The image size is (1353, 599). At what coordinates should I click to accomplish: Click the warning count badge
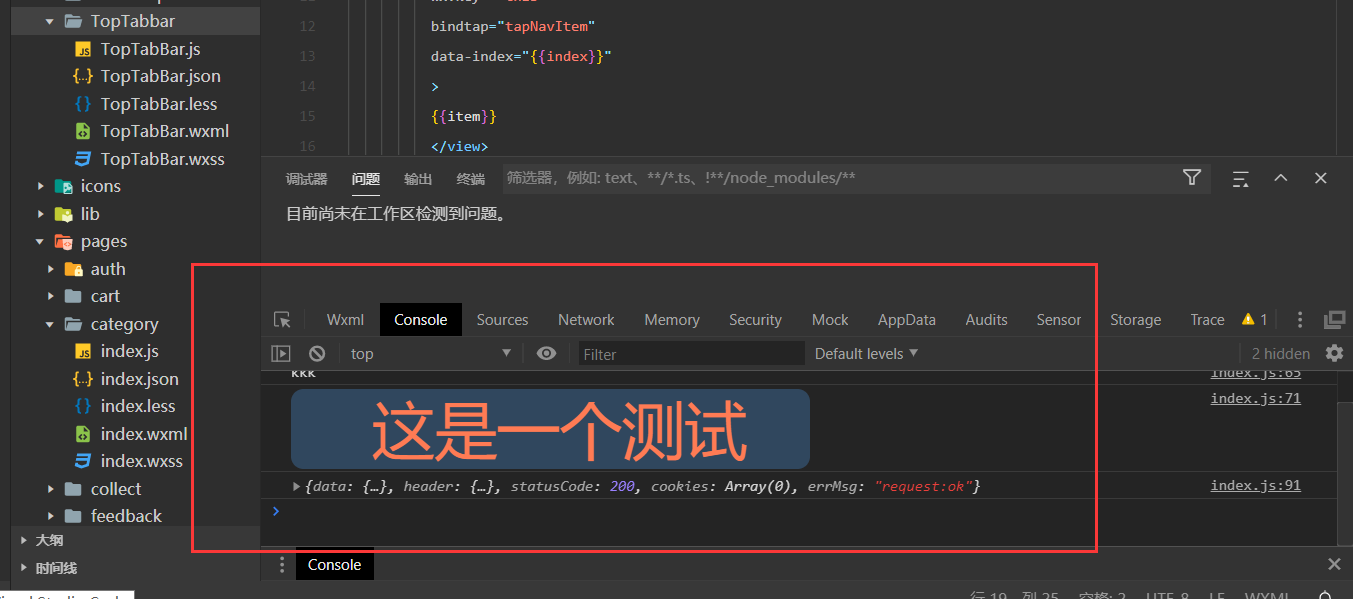pos(1255,320)
